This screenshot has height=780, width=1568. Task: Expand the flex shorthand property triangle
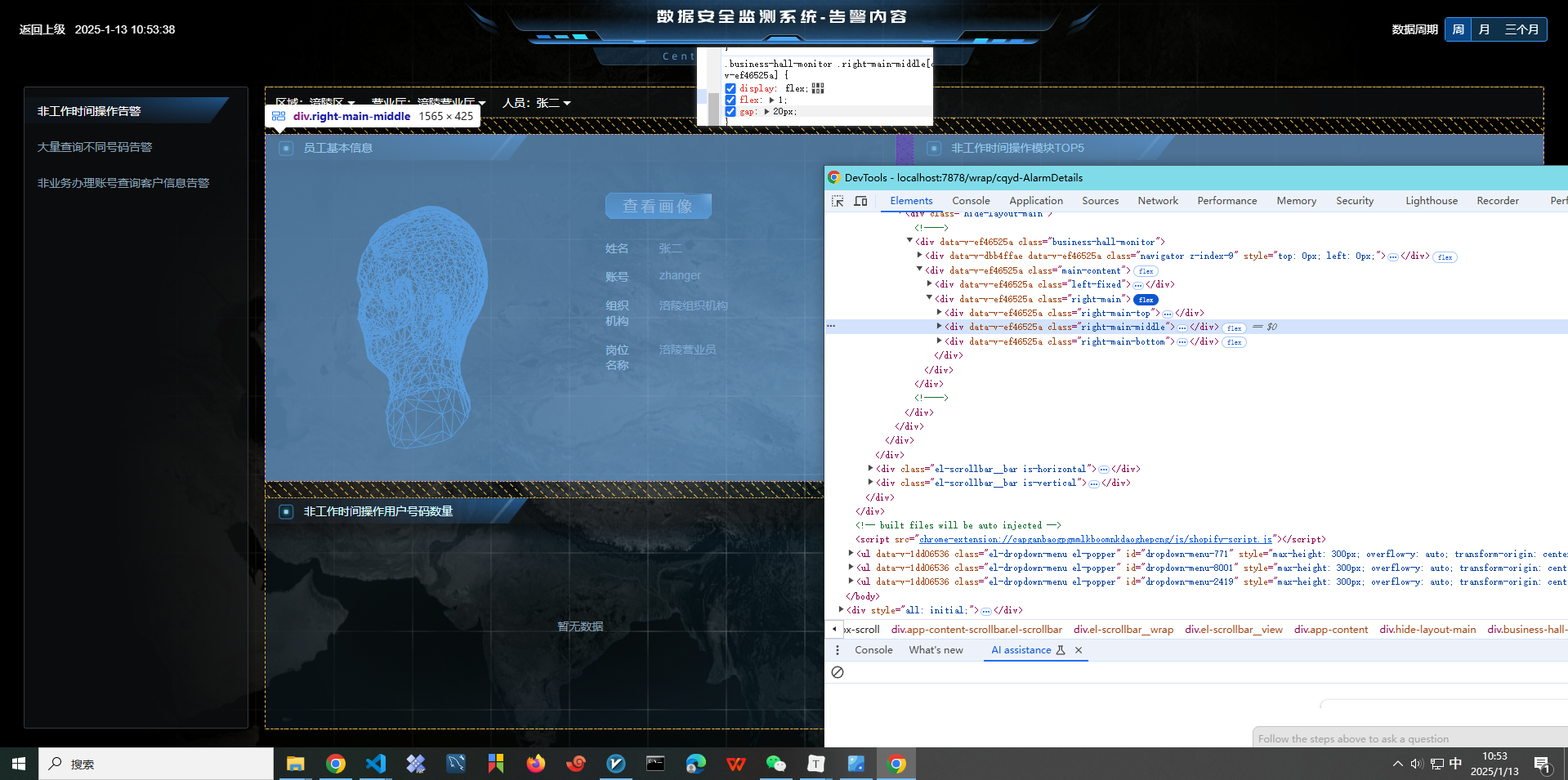pos(771,100)
